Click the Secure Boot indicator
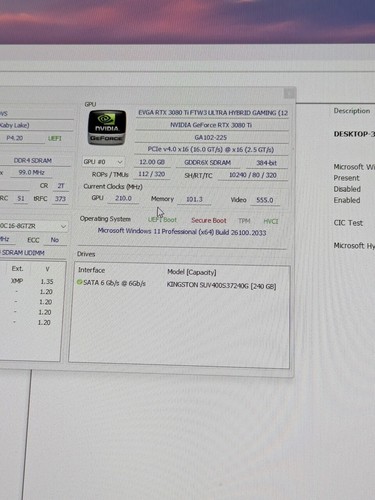The height and width of the screenshot is (500, 375). coord(209,220)
